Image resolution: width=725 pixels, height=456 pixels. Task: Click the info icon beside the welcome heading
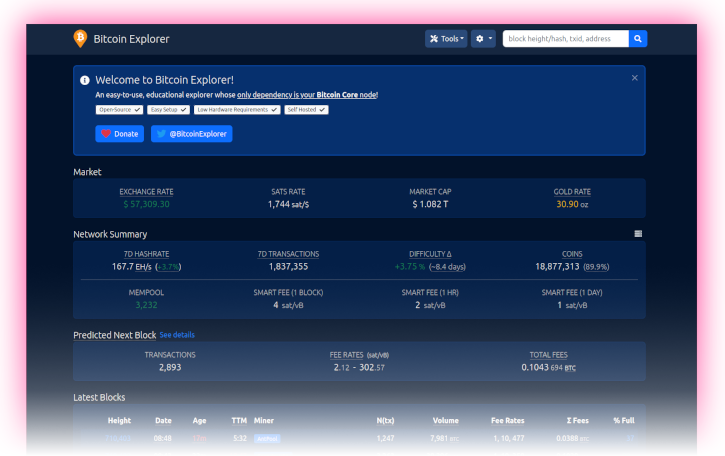[x=85, y=80]
